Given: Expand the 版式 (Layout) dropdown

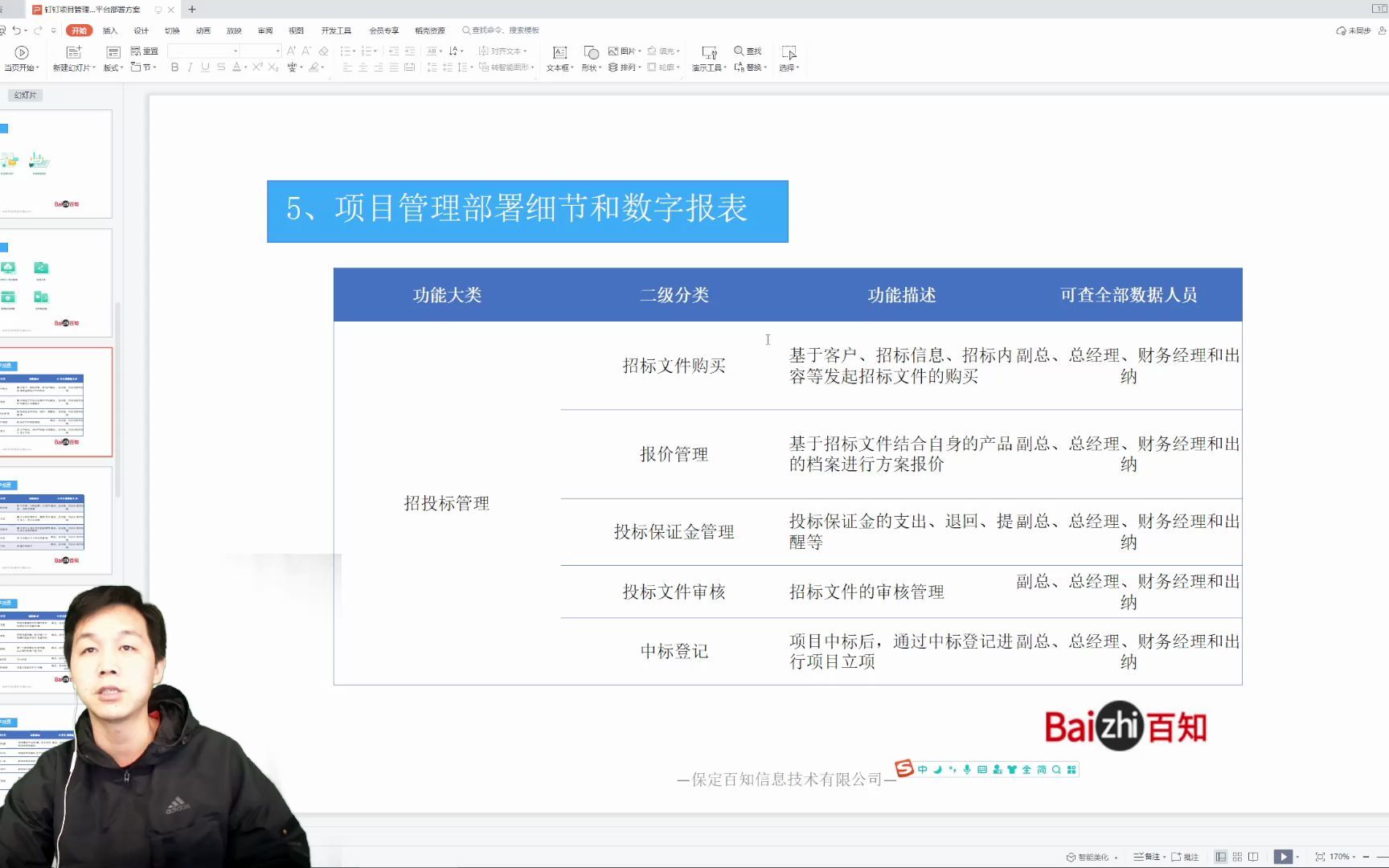Looking at the screenshot, I should click(113, 68).
